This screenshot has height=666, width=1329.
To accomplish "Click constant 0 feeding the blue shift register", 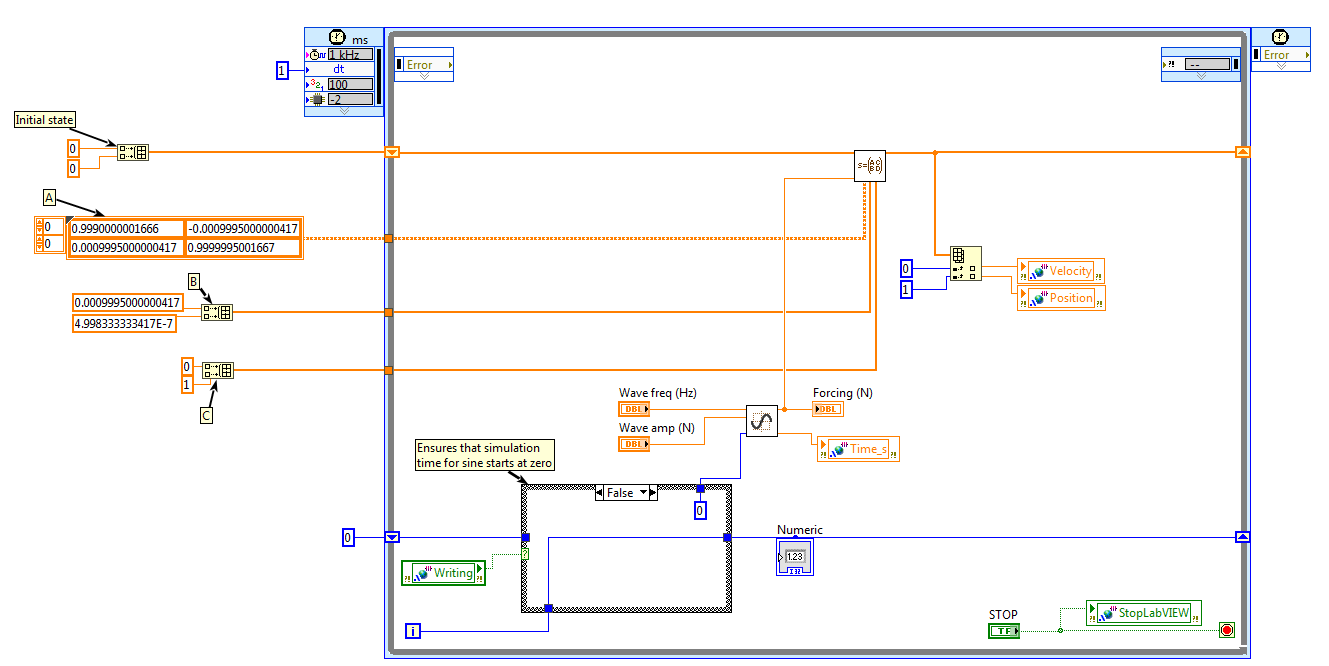I will coord(348,538).
